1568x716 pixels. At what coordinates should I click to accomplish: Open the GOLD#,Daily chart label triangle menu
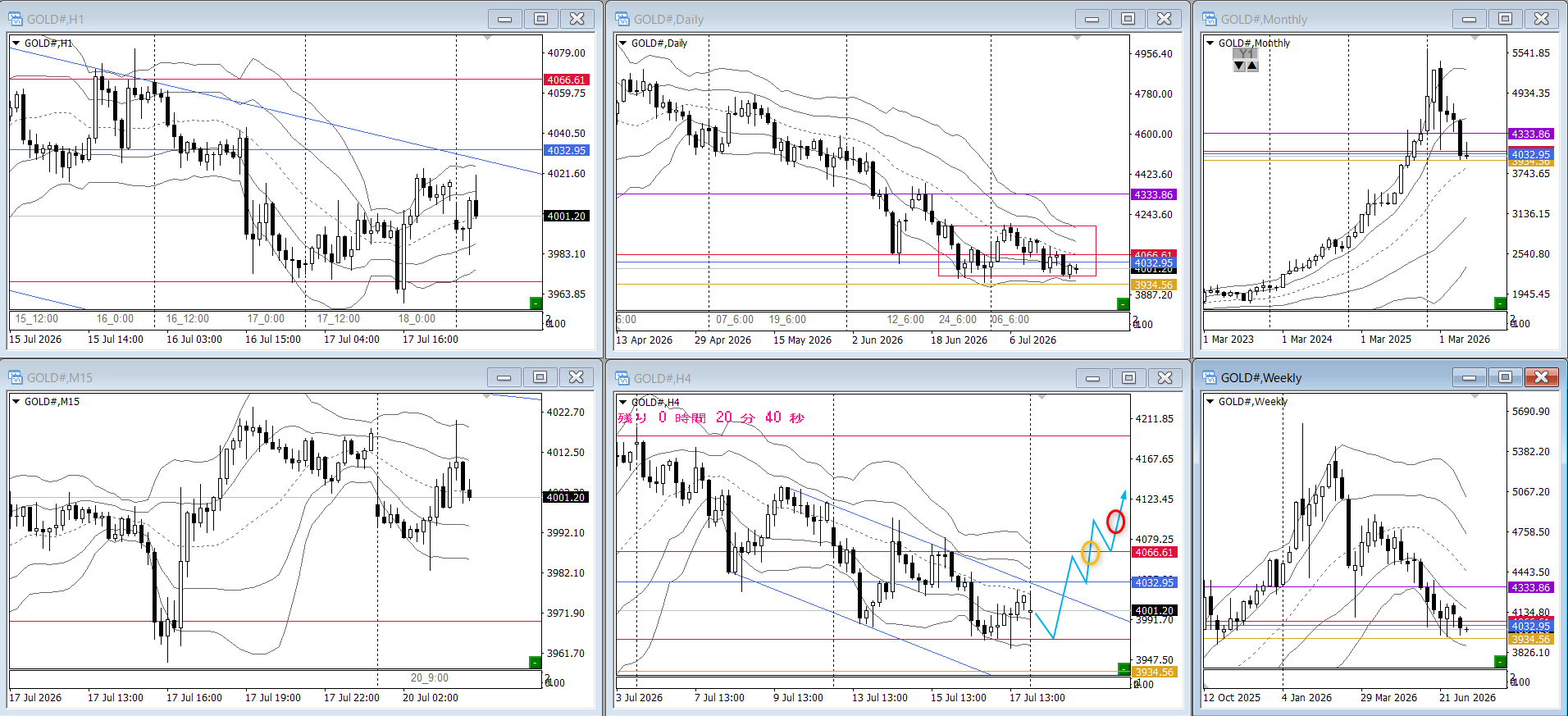coord(622,43)
